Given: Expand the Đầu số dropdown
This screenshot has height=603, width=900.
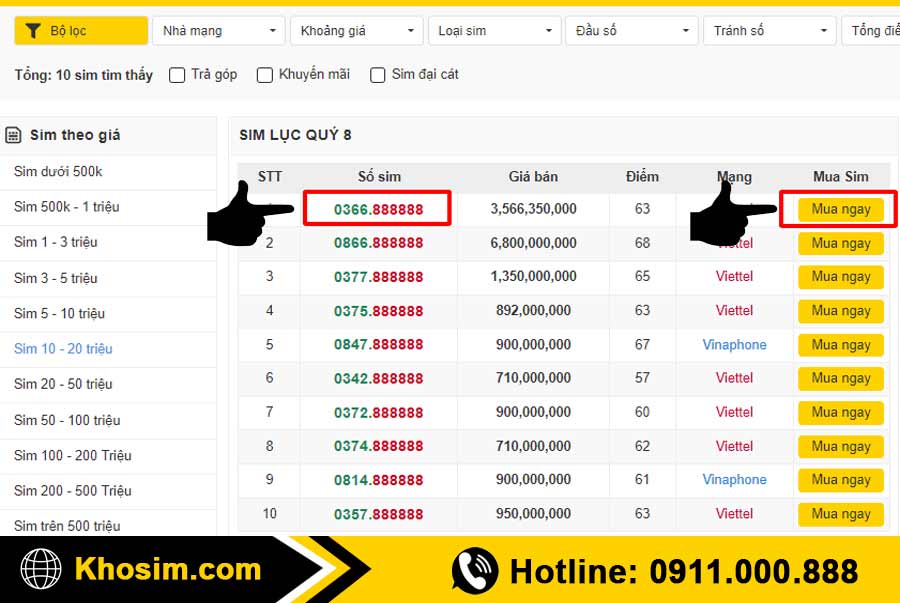Looking at the screenshot, I should (x=631, y=31).
